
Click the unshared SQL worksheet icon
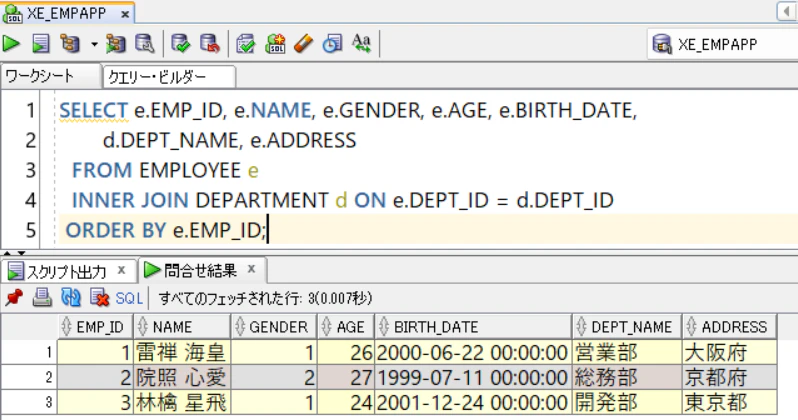pos(246,44)
